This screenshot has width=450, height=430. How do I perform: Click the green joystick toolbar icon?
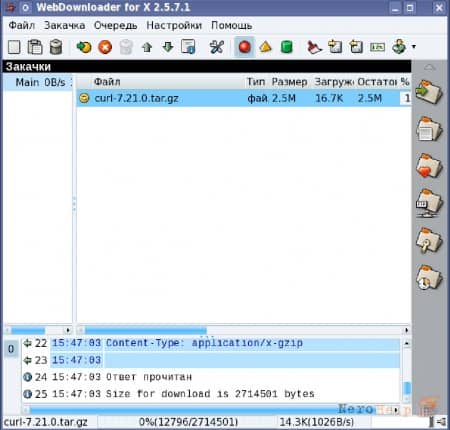(399, 47)
